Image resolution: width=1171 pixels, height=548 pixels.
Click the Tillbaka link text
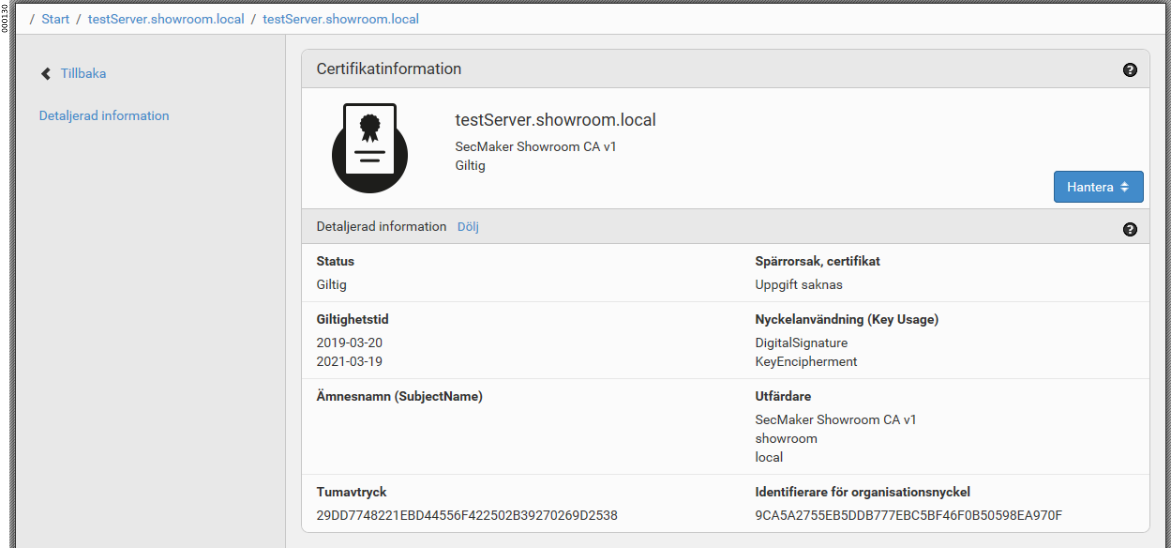pyautogui.click(x=83, y=74)
